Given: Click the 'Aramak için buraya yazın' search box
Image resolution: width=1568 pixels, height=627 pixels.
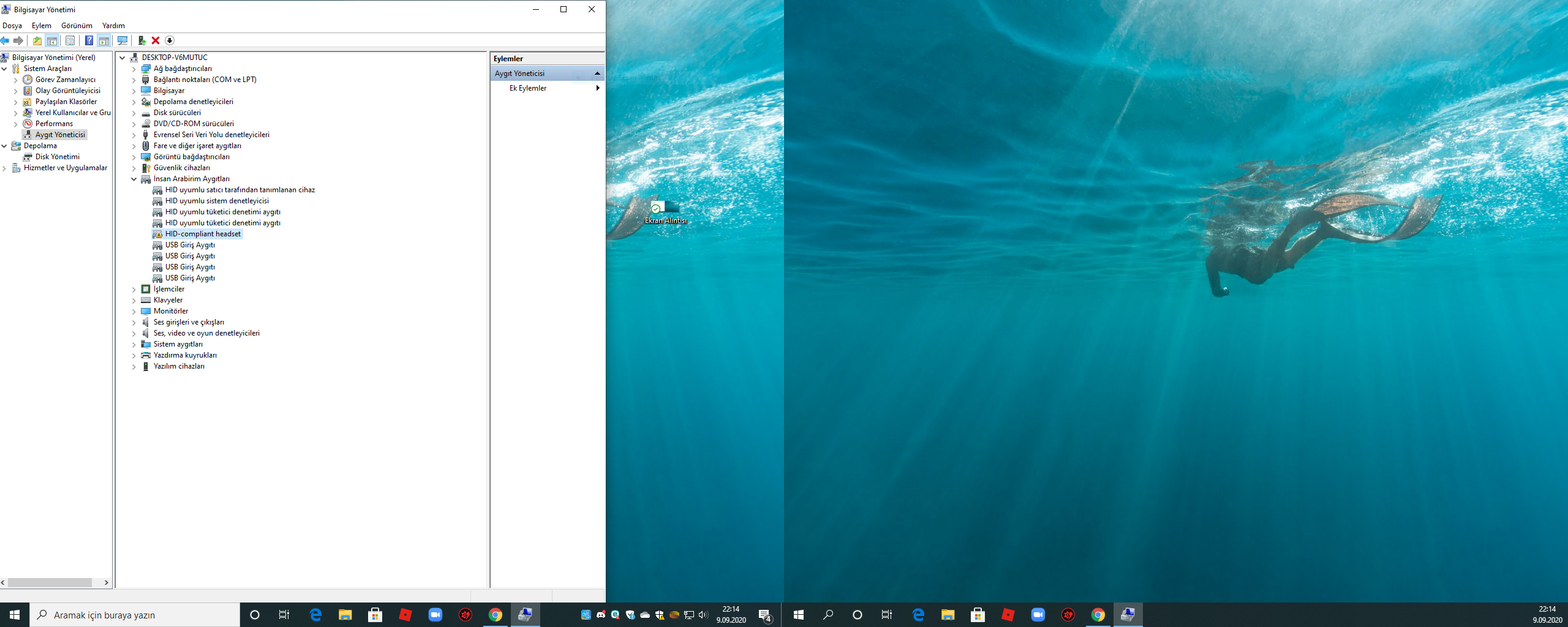Looking at the screenshot, I should [x=135, y=615].
